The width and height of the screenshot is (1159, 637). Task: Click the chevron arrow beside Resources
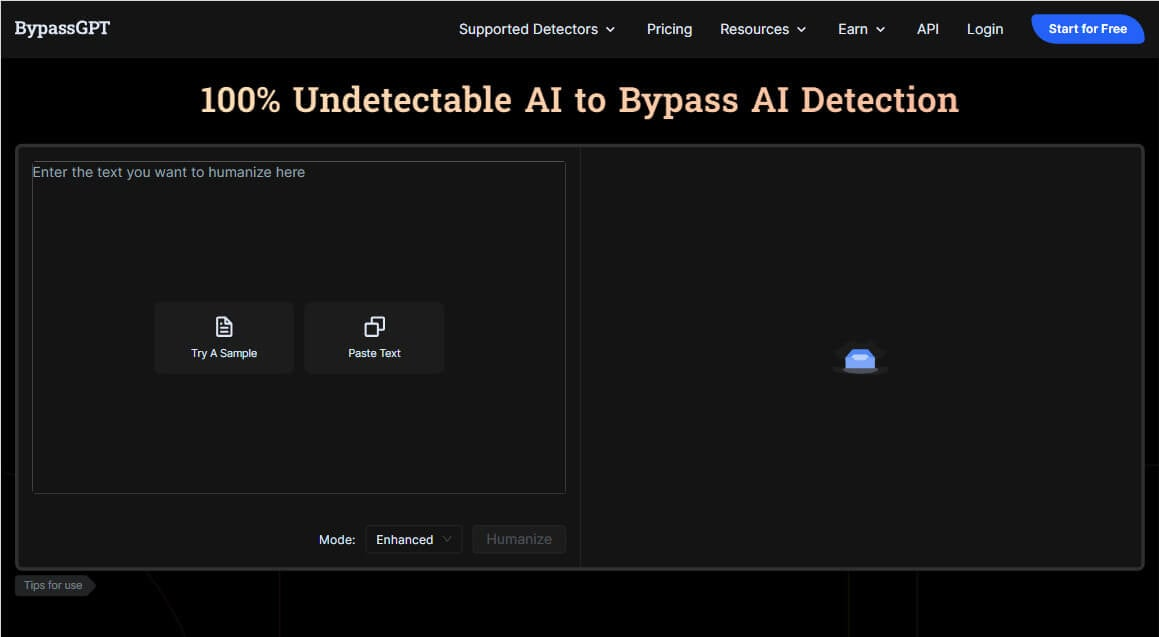point(801,30)
